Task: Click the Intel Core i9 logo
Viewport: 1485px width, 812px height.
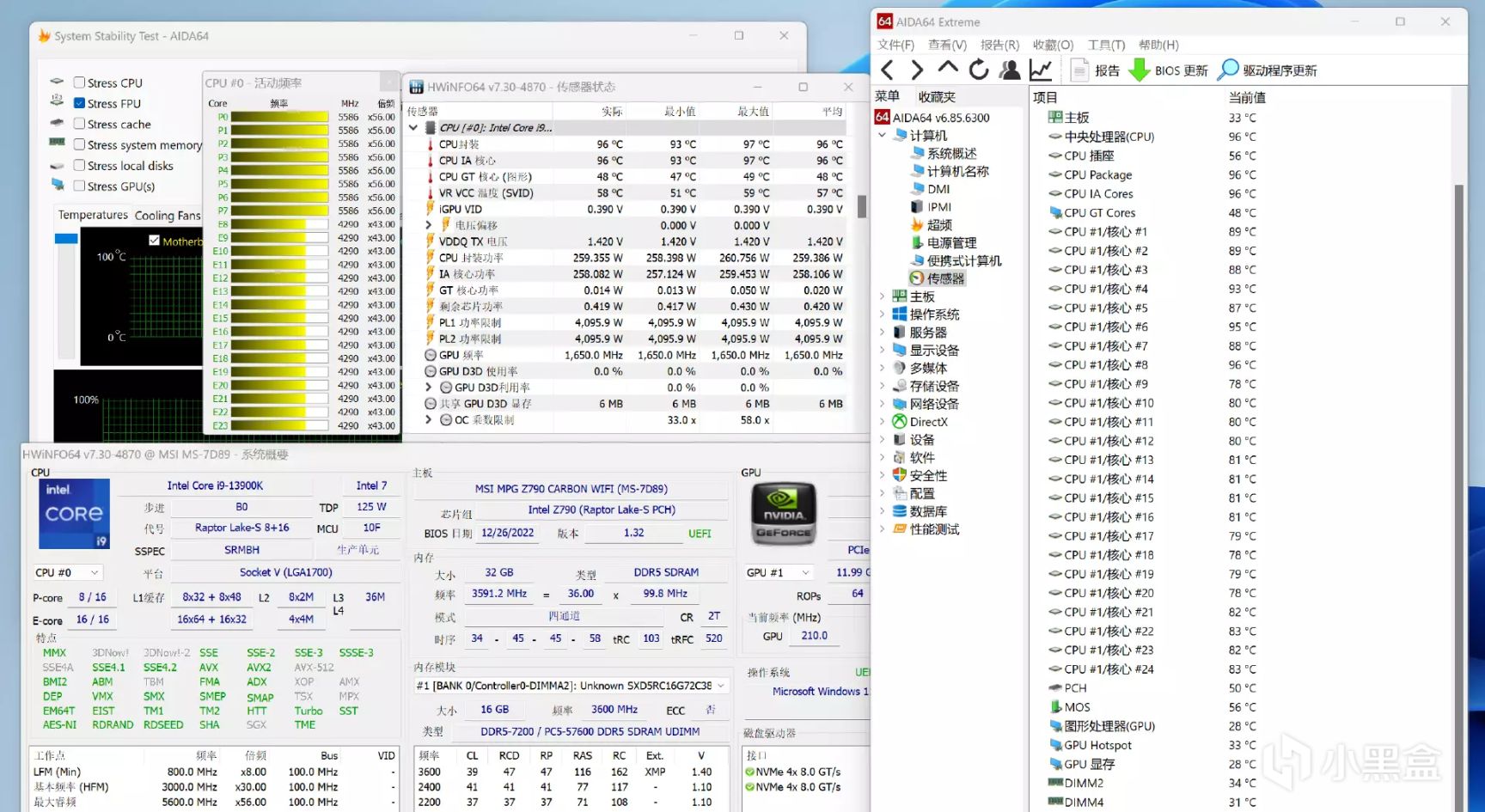Action: click(74, 514)
